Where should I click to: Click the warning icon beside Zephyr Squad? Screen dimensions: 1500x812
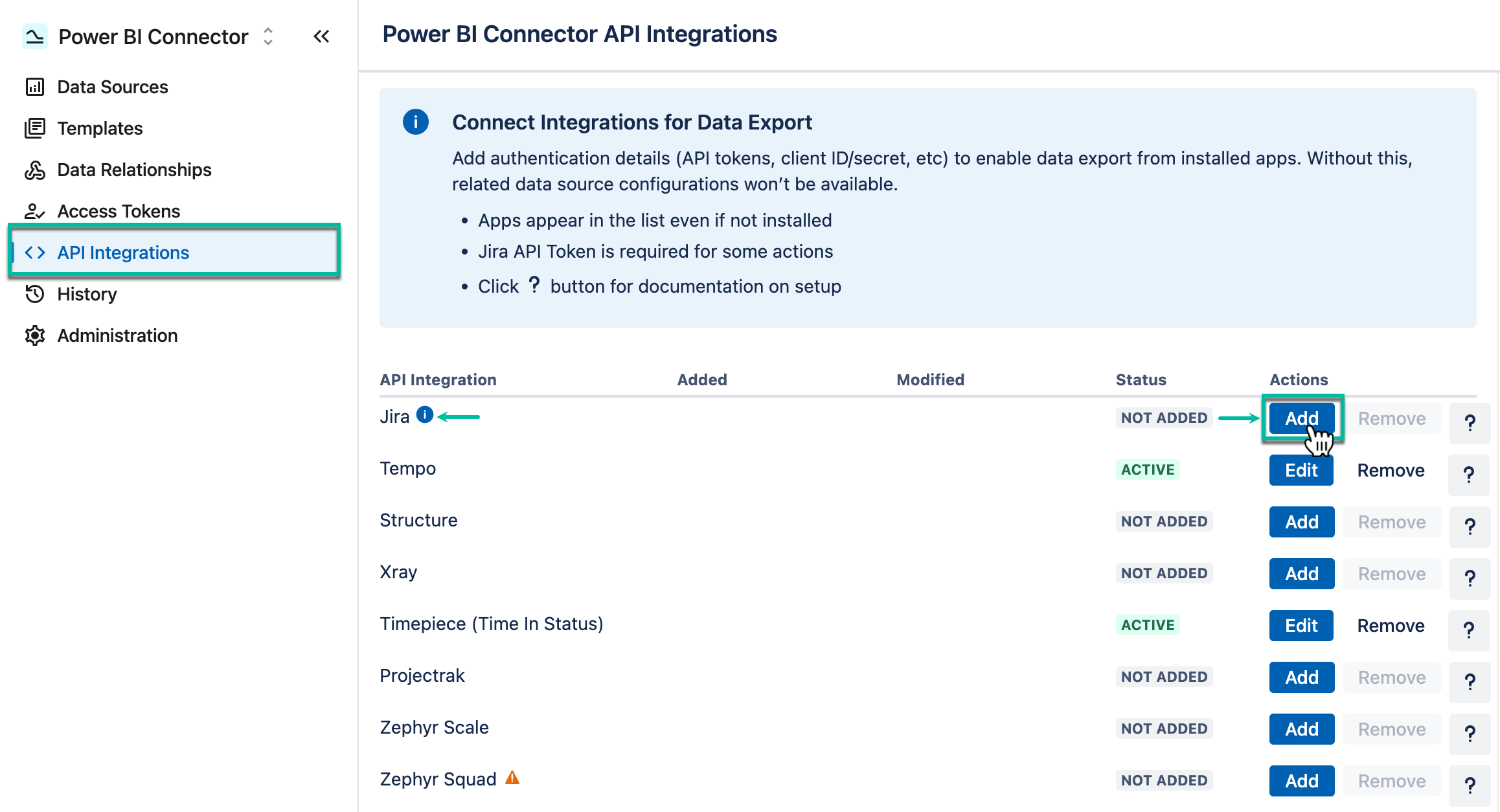coord(512,778)
